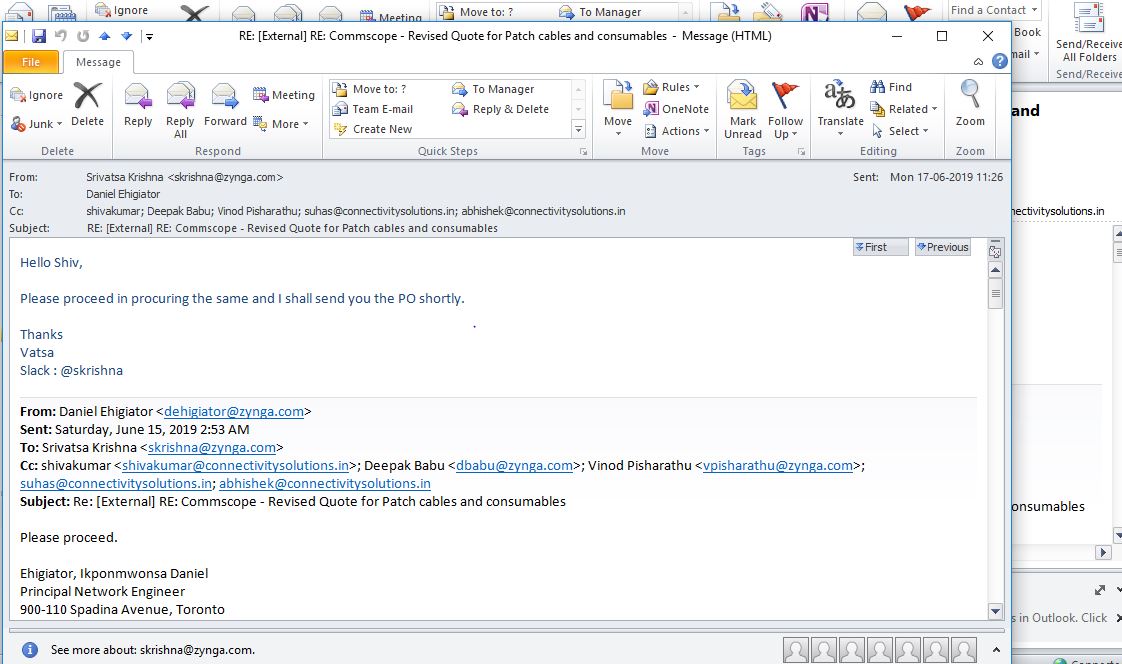Send the message to OneNote
The image size is (1122, 664).
(677, 109)
